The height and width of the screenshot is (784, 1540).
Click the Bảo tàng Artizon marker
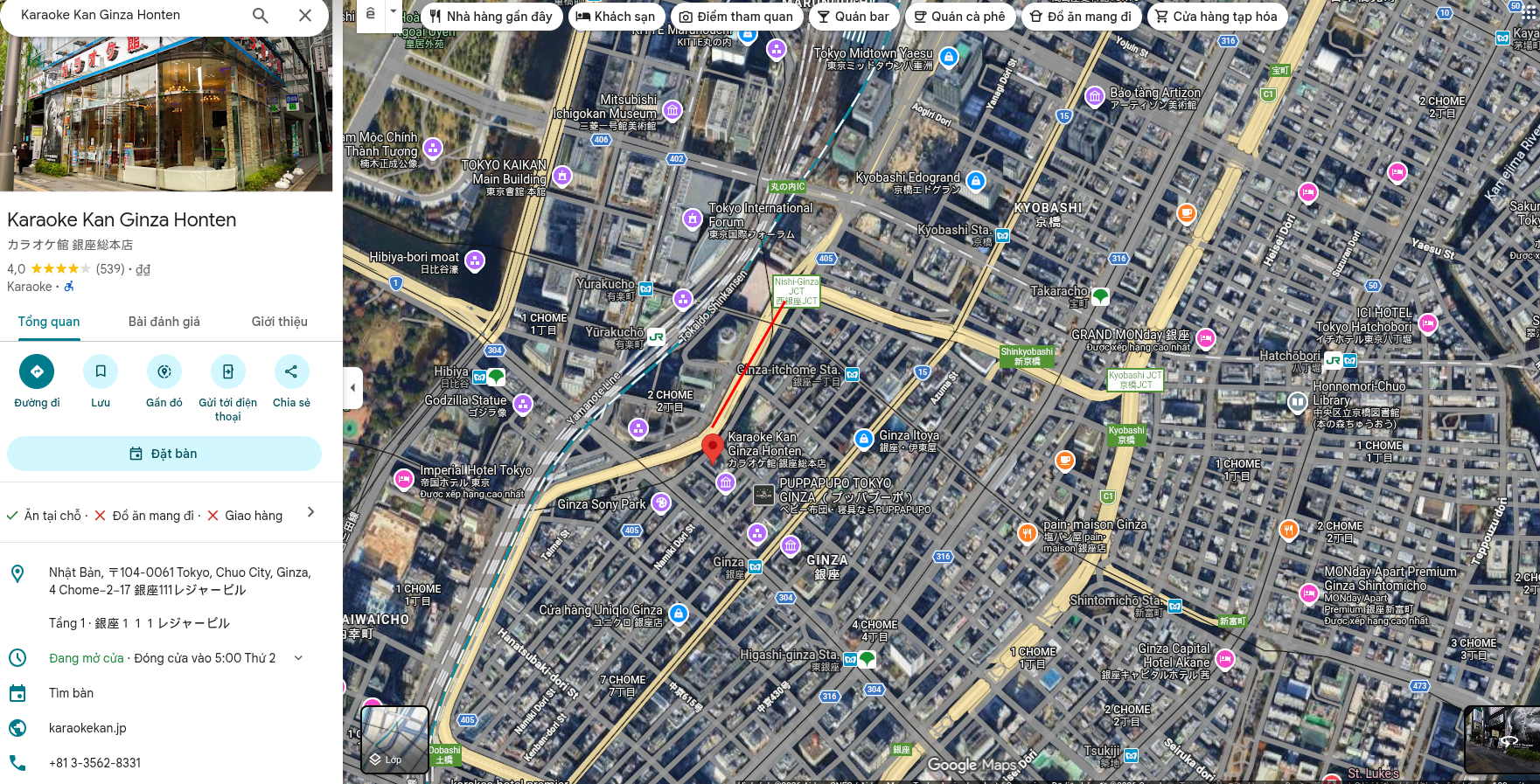point(1095,96)
